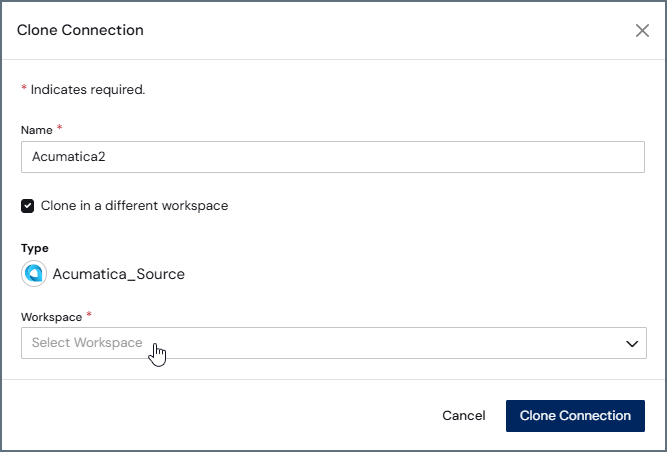The image size is (667, 452).
Task: Close the Clone Connection dialog
Action: [642, 30]
